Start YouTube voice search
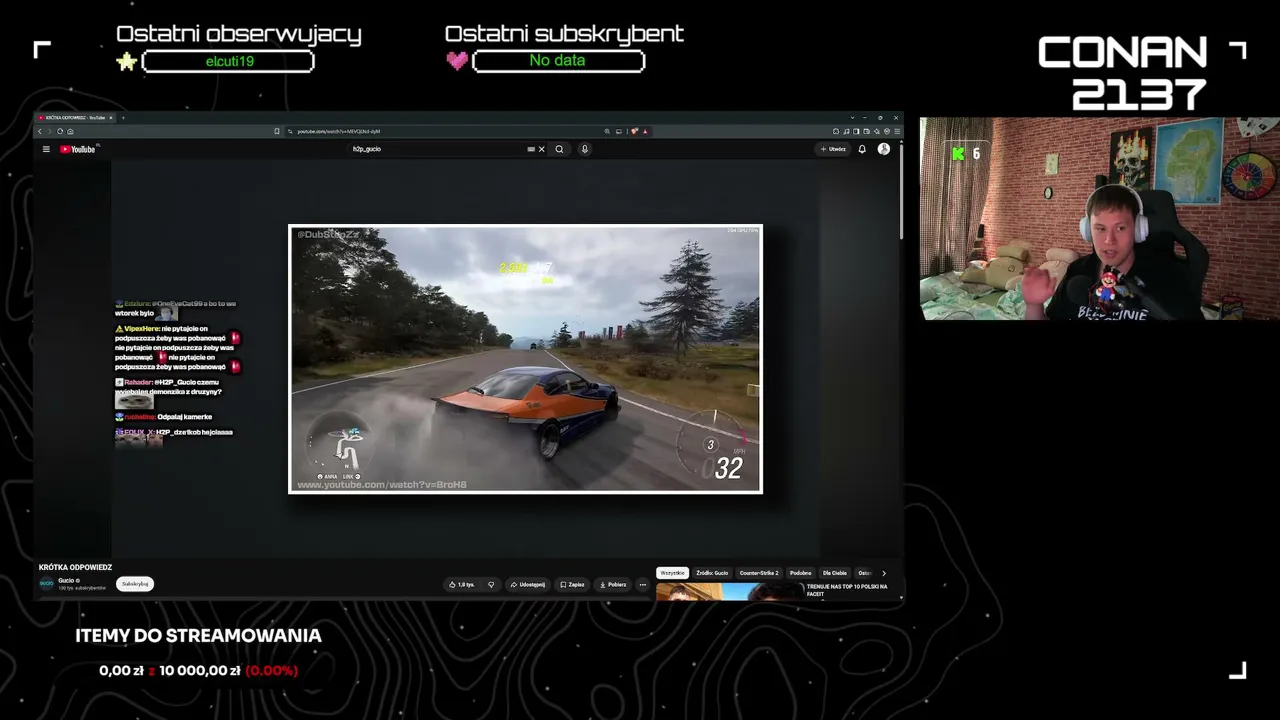This screenshot has width=1280, height=720. [x=585, y=149]
